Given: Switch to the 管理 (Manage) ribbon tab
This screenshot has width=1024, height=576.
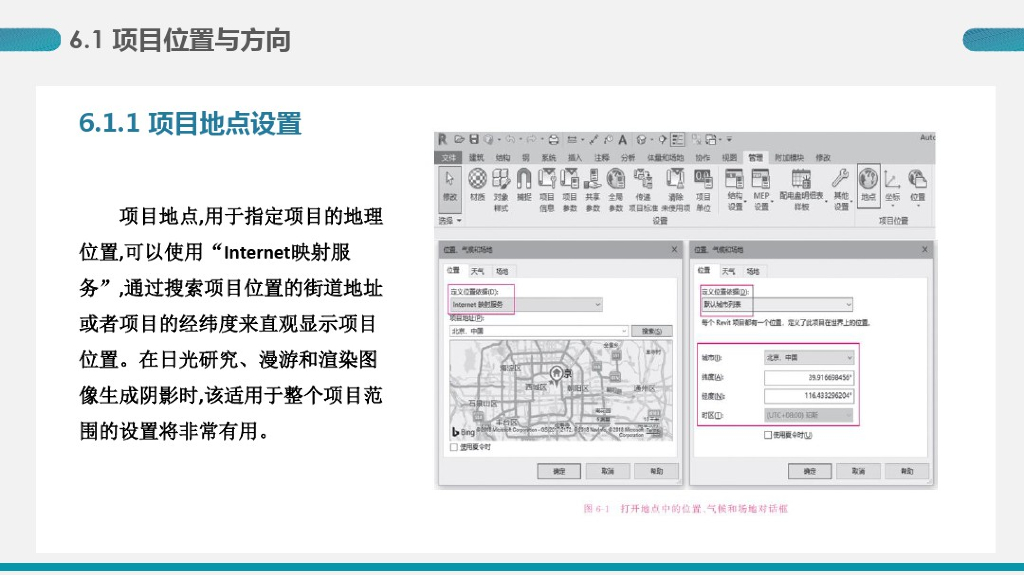Looking at the screenshot, I should point(756,157).
